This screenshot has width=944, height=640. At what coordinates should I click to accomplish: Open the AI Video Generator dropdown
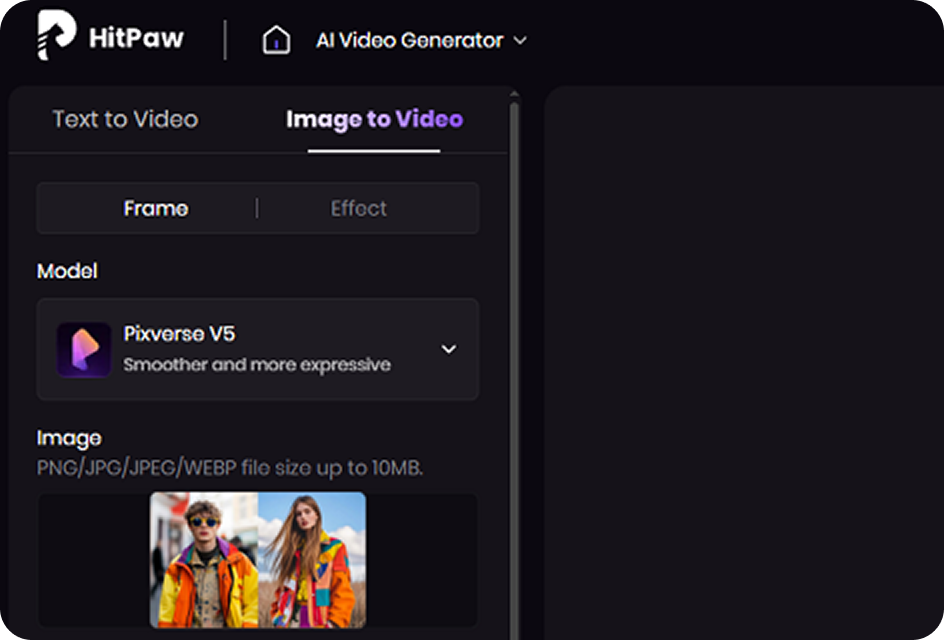pos(421,40)
